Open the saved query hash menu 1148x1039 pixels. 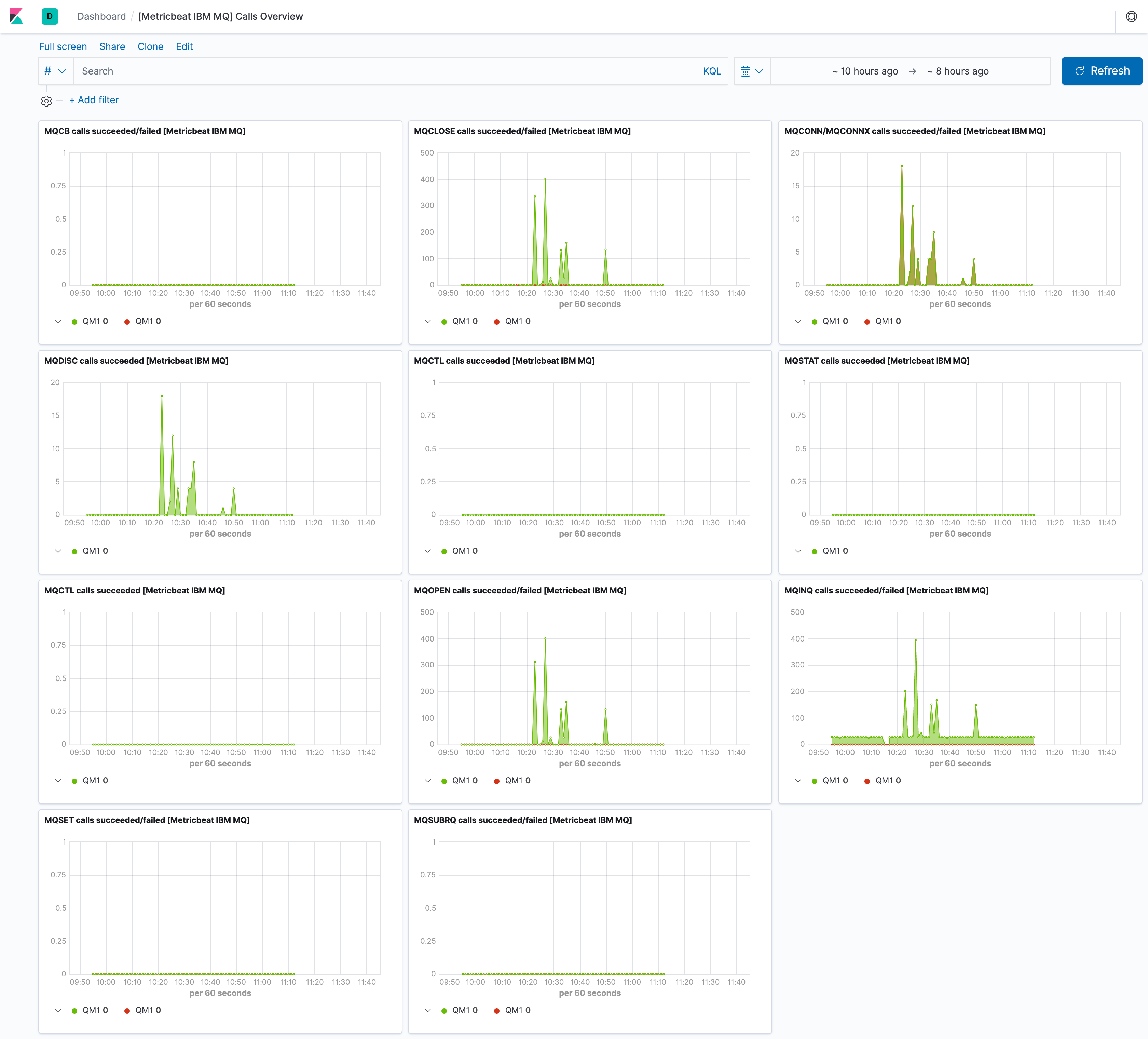(55, 71)
